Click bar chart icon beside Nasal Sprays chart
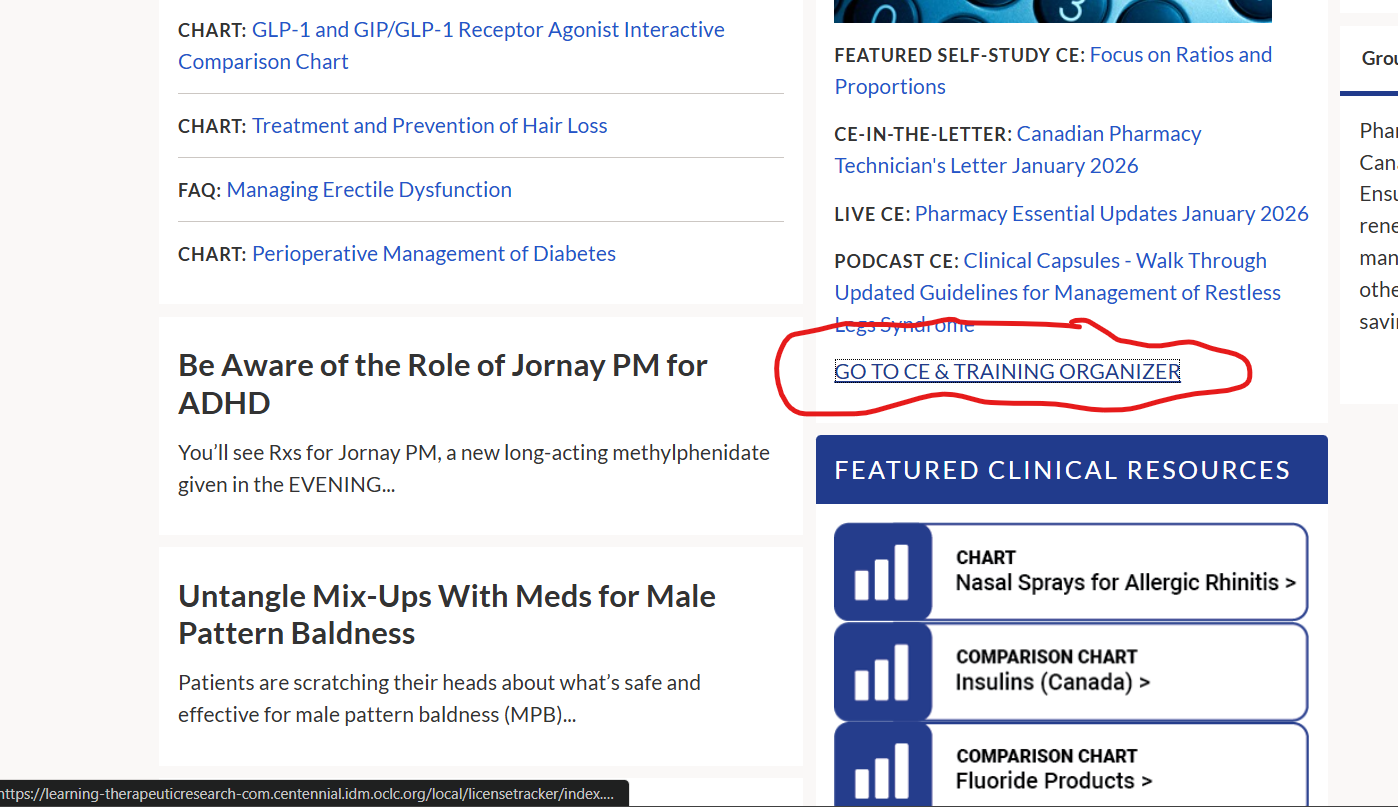Screen dimensions: 1398x807 click(x=882, y=571)
